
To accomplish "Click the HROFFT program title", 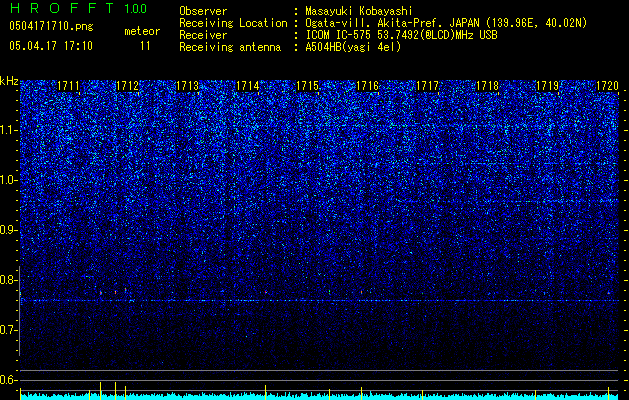I will click(62, 8).
